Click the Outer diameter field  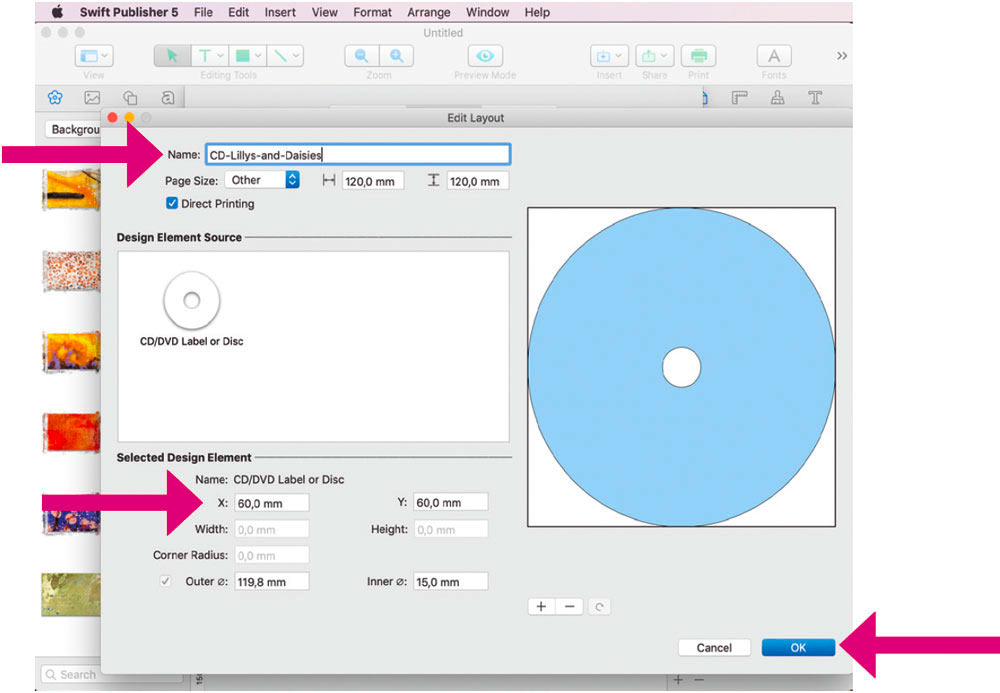click(x=272, y=581)
